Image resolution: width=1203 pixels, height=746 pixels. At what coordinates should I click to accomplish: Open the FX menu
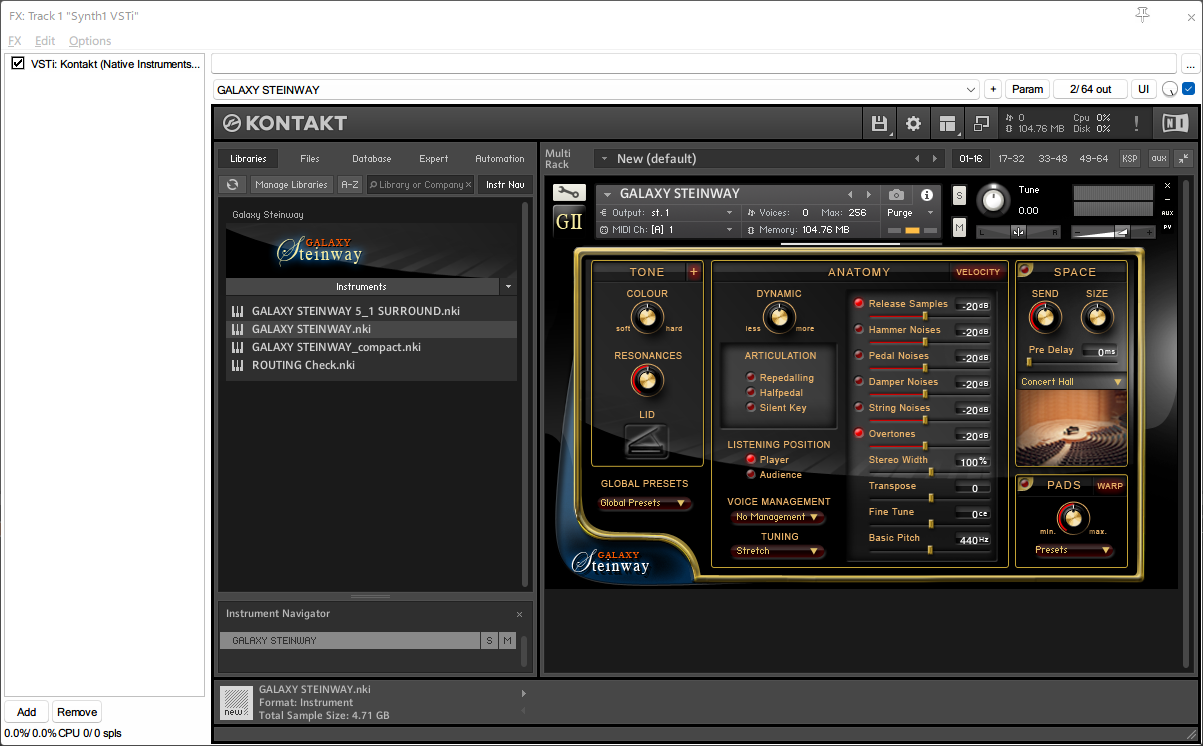click(15, 41)
